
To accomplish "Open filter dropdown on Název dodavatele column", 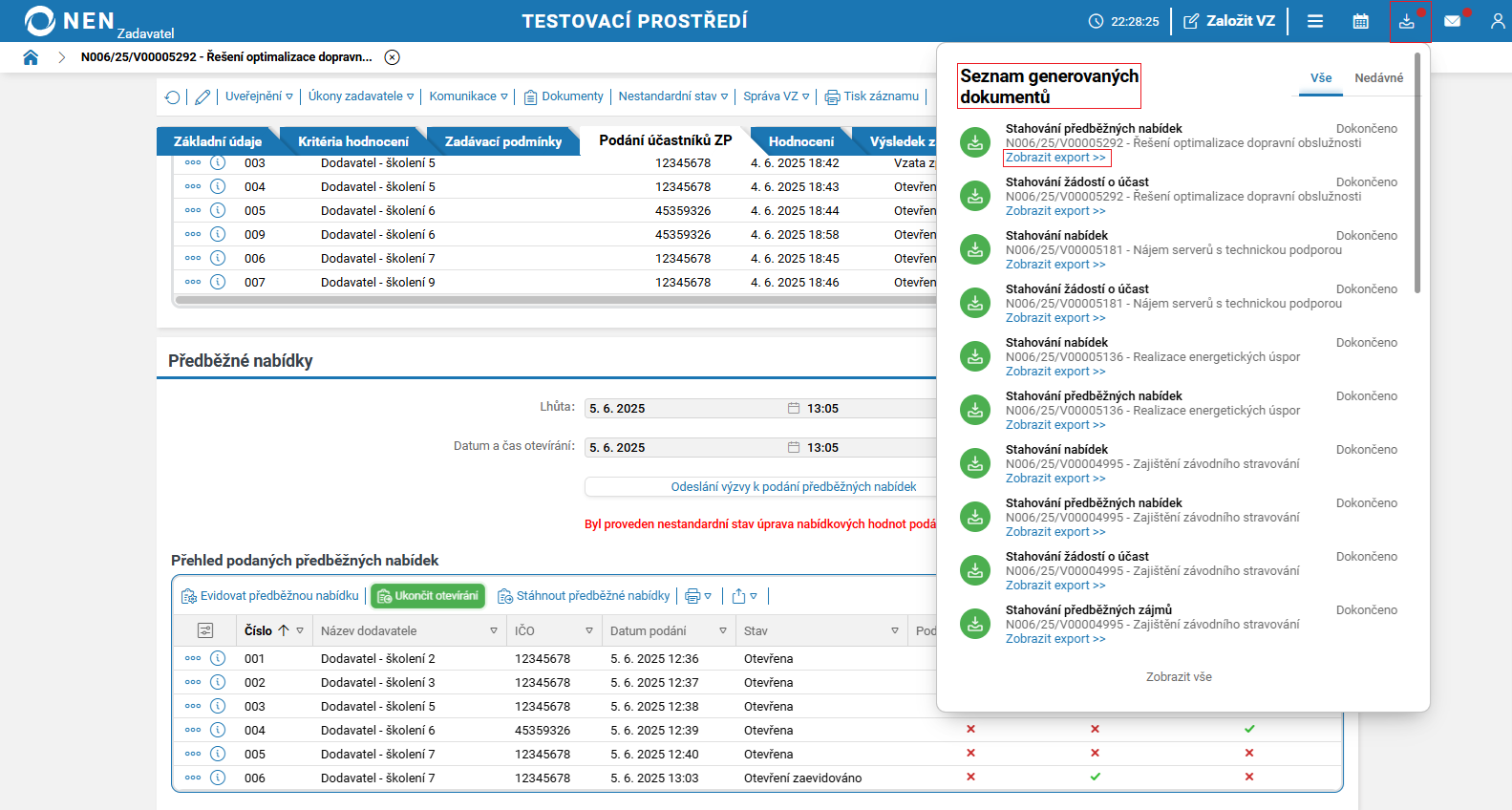I will tap(494, 630).
